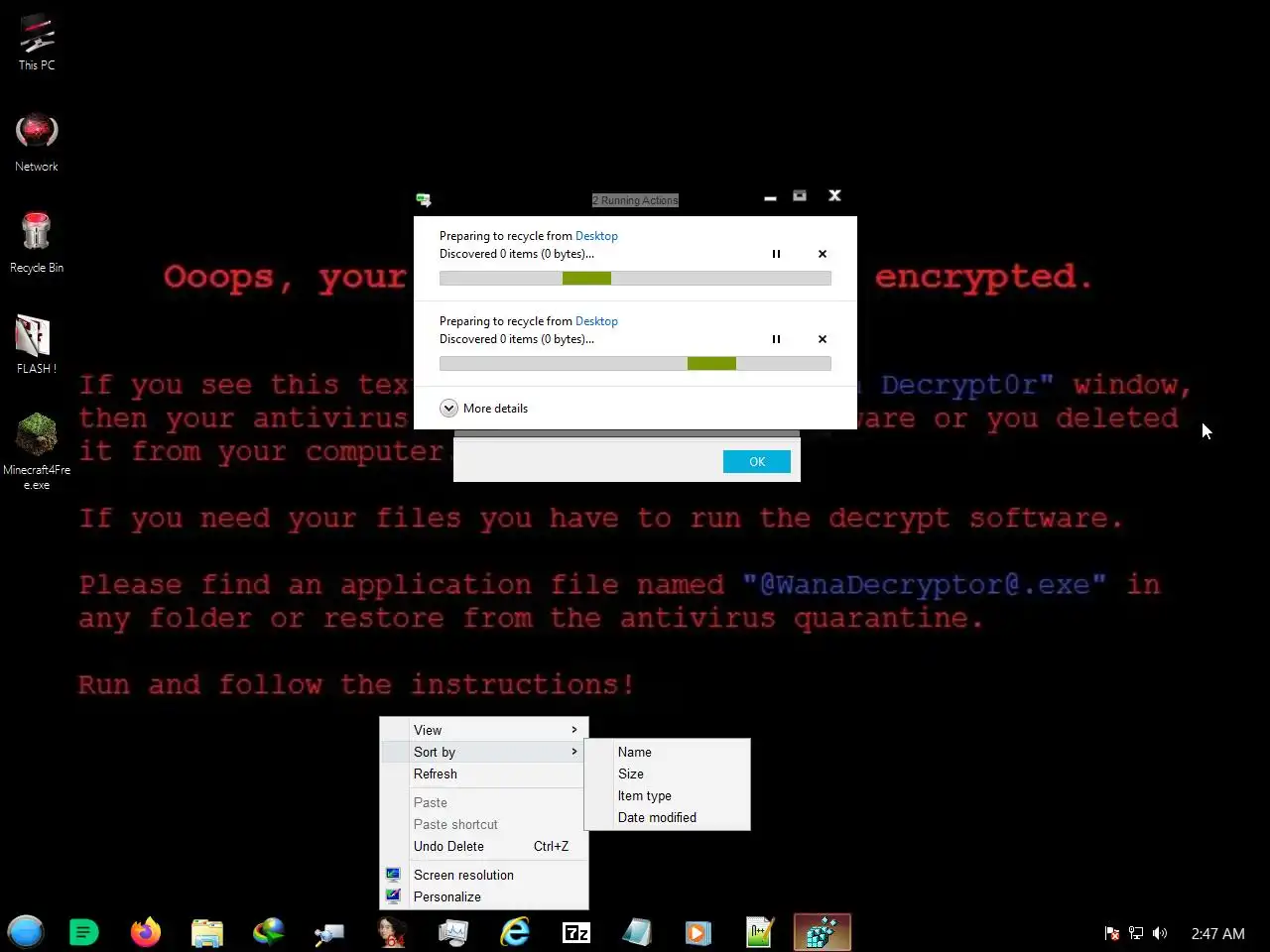The image size is (1270, 952).
Task: Click Running Actions dialog title icon
Action: pos(424,199)
